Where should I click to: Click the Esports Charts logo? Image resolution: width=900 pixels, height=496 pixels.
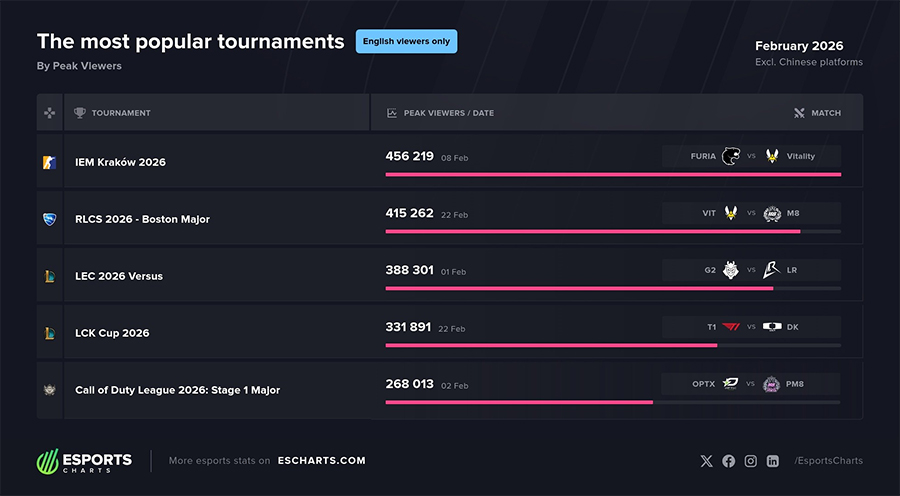click(x=84, y=461)
